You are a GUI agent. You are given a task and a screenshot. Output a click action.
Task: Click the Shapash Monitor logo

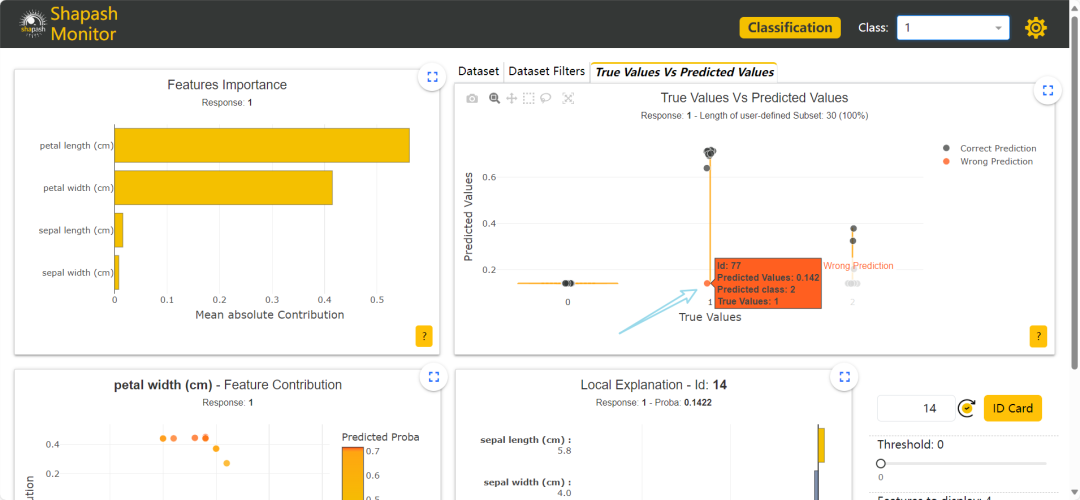(69, 24)
